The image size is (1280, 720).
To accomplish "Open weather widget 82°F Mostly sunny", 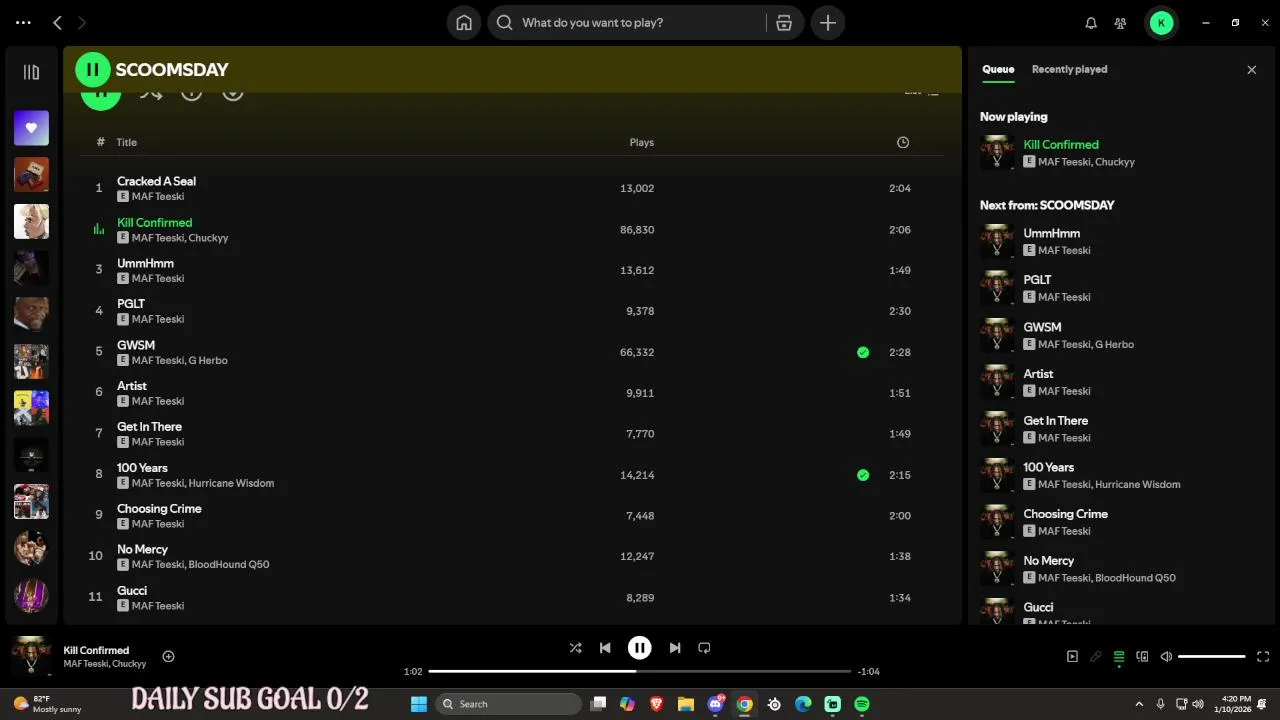I will [47, 704].
